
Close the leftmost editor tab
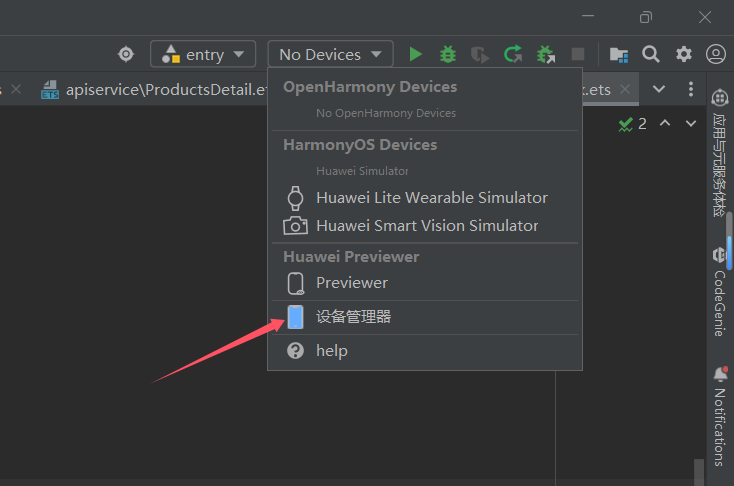[x=16, y=89]
